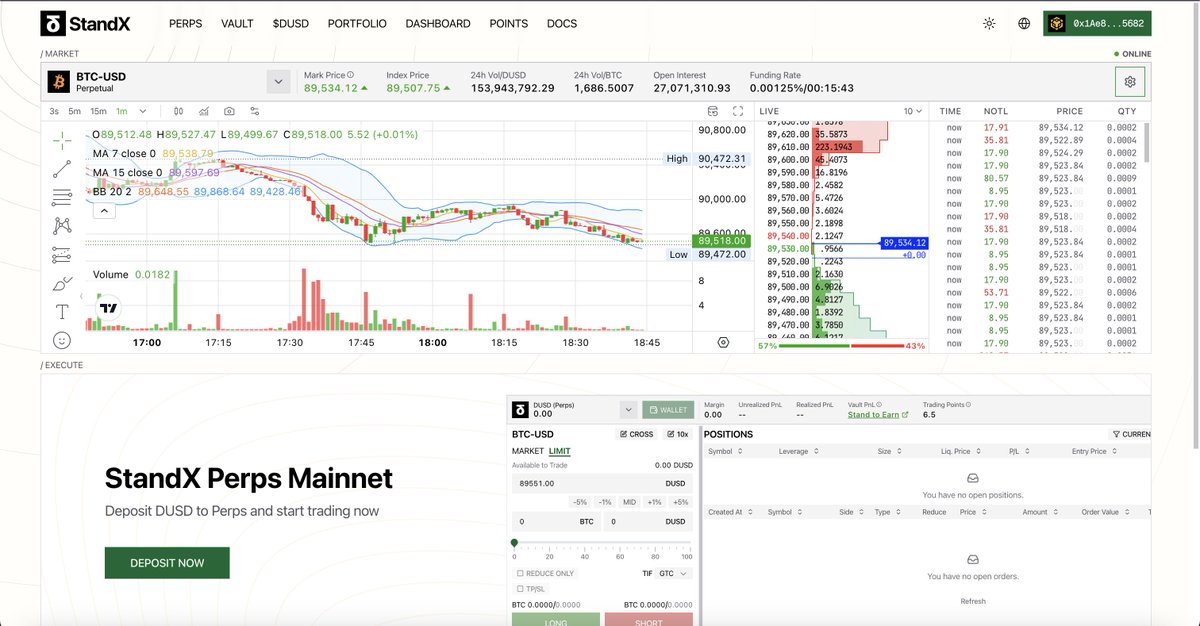Select the text annotation tool
This screenshot has width=1200, height=626.
coord(62,313)
